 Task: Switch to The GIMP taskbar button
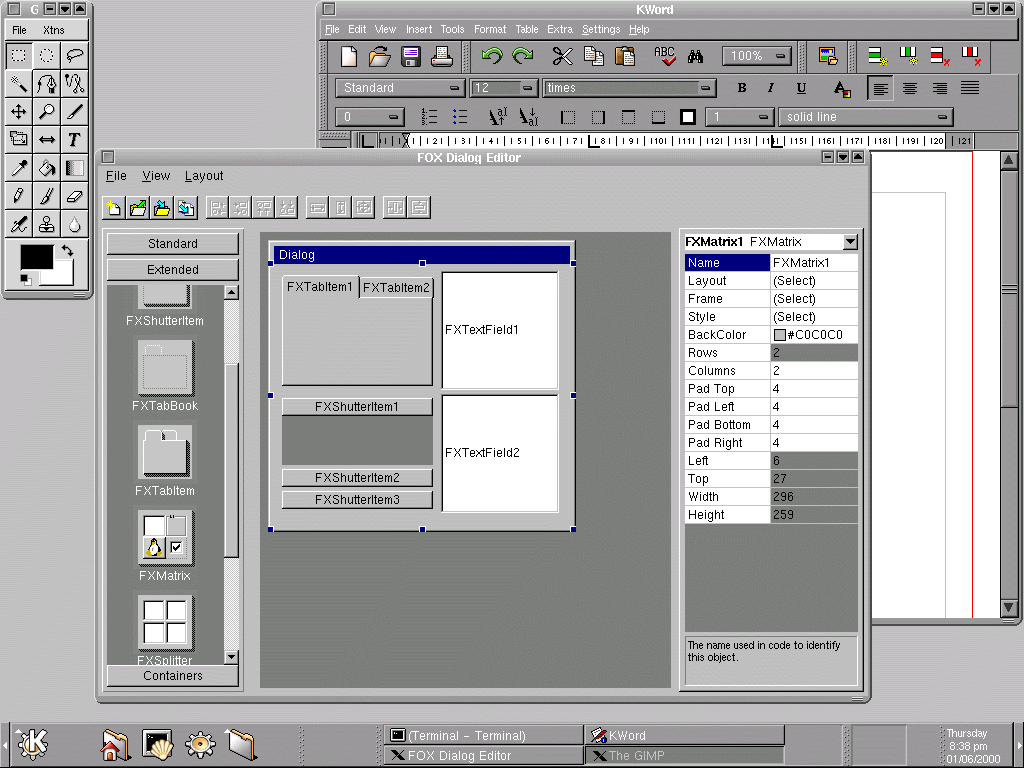click(684, 756)
